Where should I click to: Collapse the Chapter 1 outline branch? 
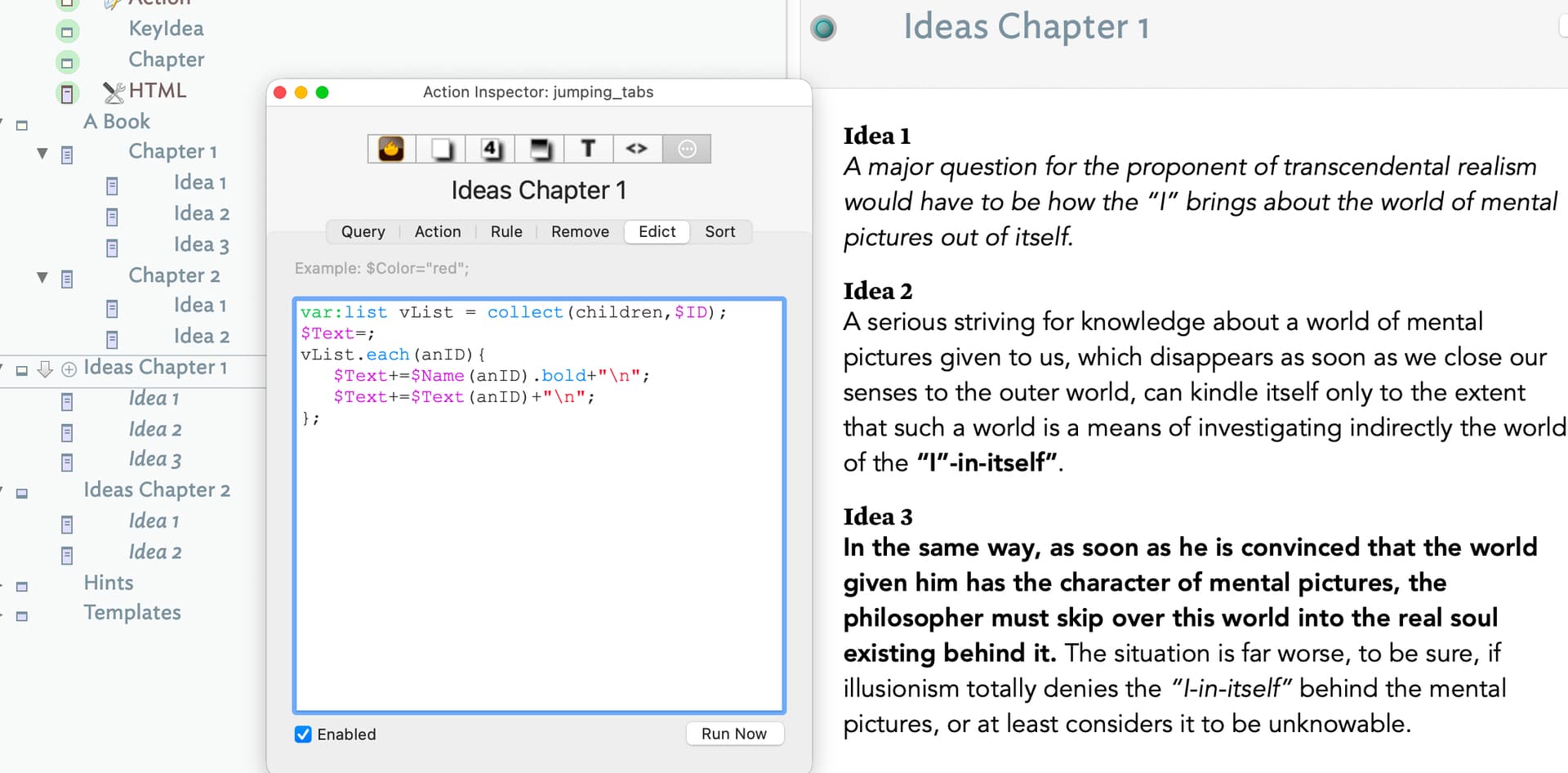click(x=42, y=153)
